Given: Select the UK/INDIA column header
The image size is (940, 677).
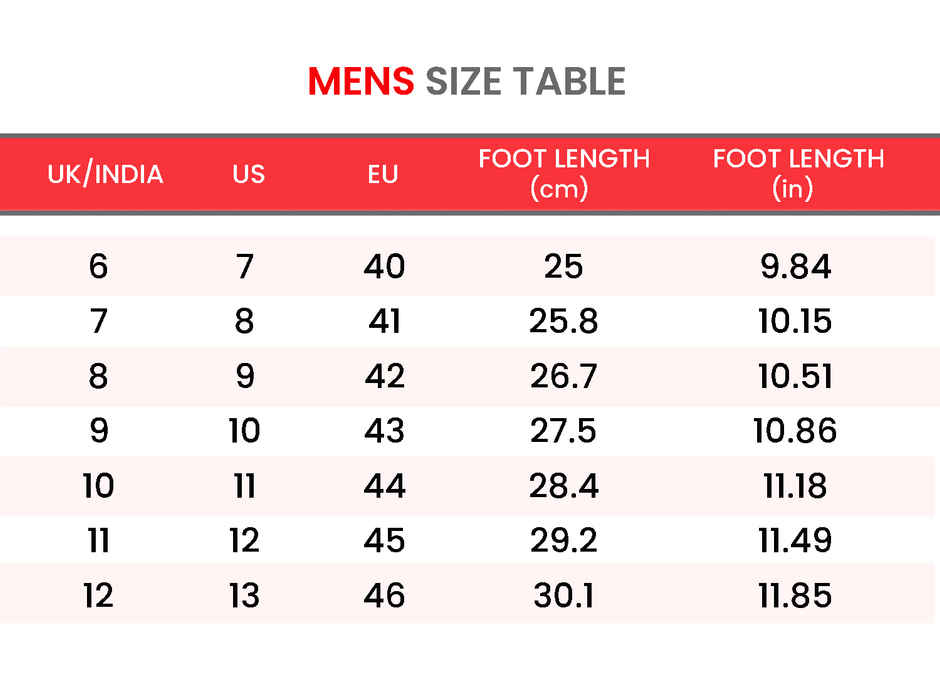Looking at the screenshot, I should click(105, 174).
